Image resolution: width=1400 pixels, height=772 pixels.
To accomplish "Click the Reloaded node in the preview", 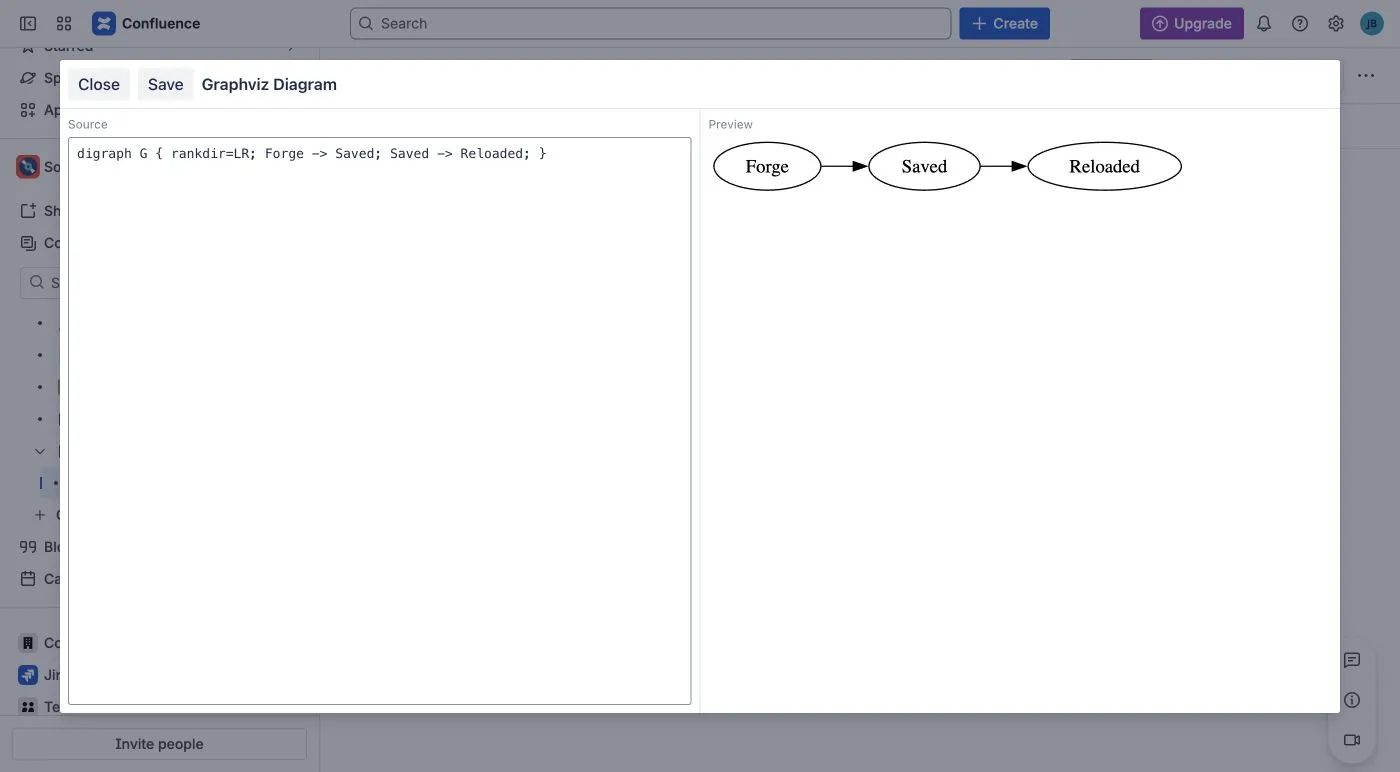I will click(x=1104, y=167).
